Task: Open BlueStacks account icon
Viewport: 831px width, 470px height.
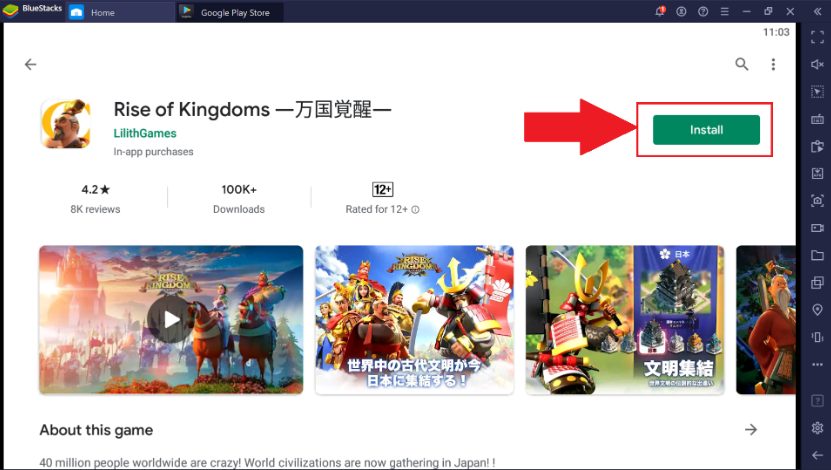Action: (x=682, y=11)
